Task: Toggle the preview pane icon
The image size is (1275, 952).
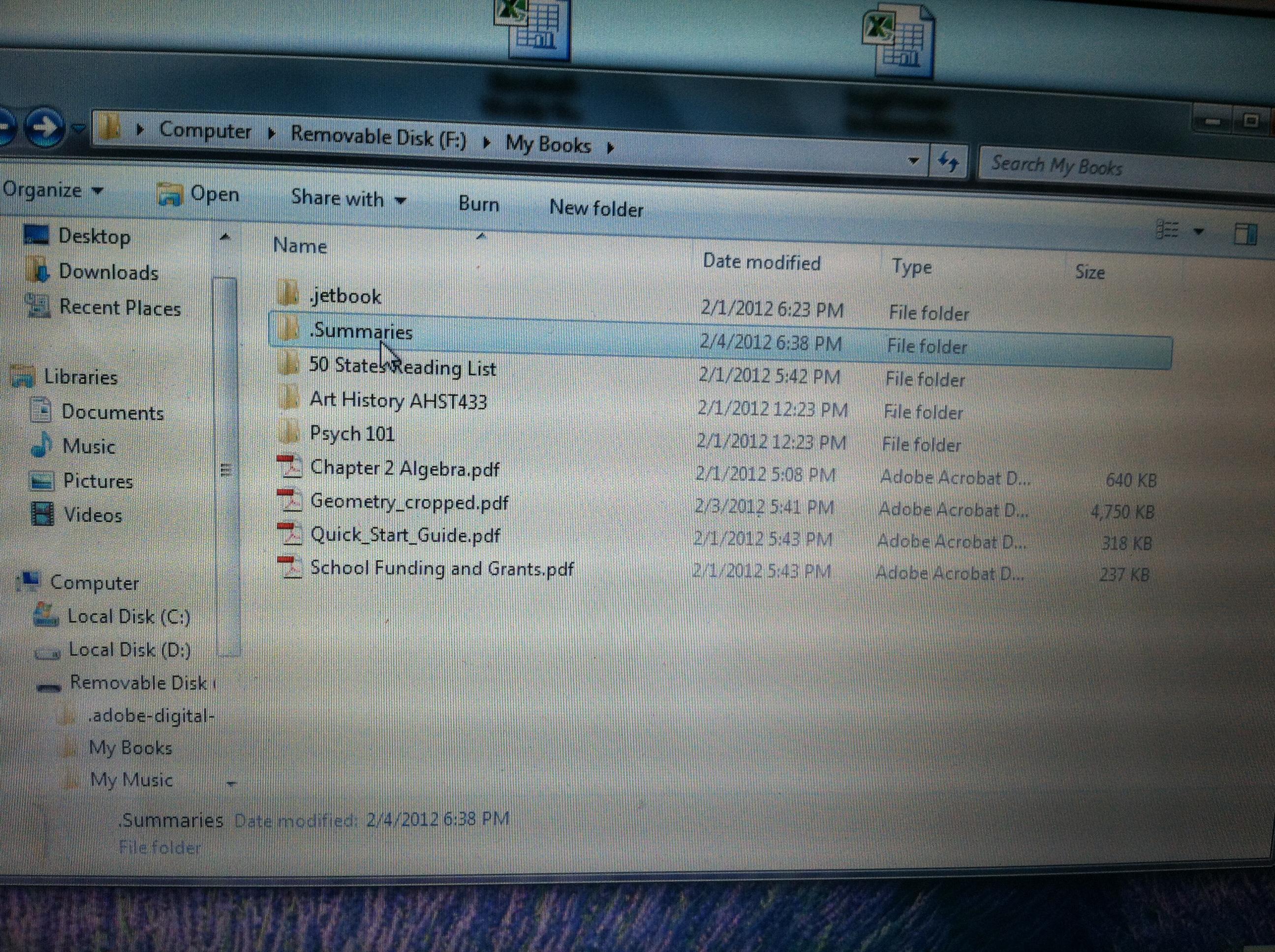Action: click(x=1245, y=235)
